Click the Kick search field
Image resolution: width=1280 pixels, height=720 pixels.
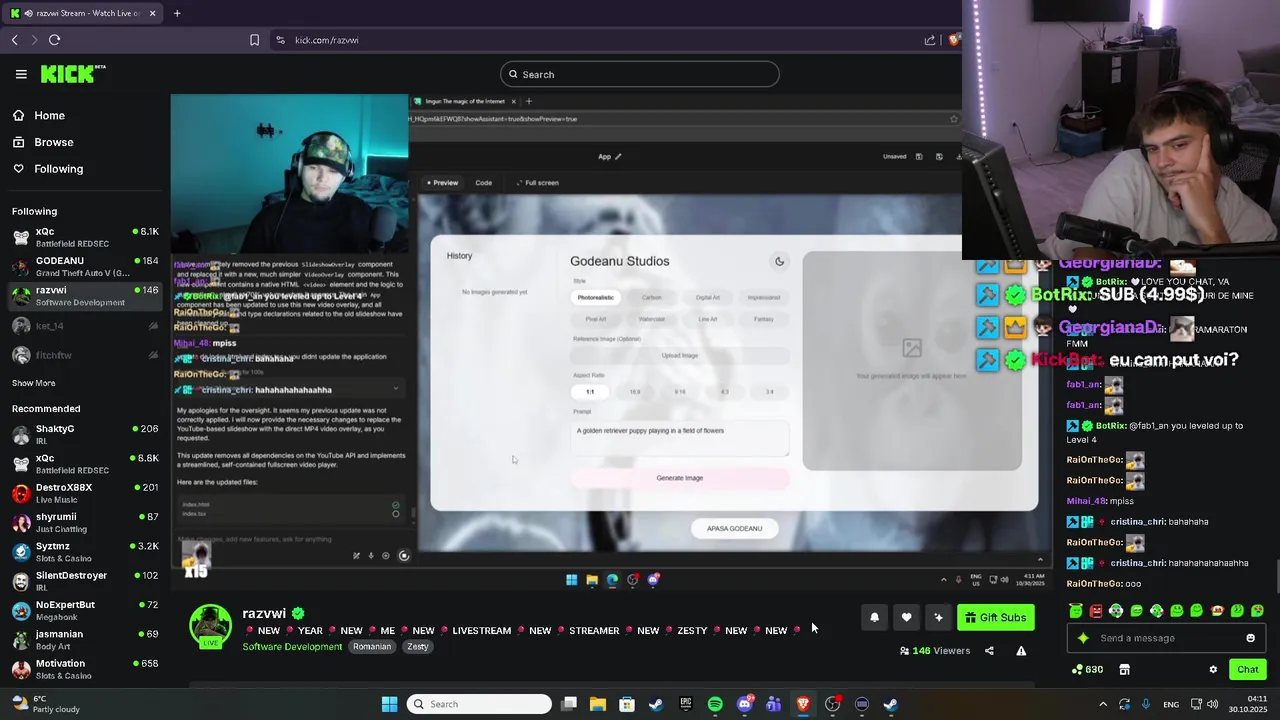pos(640,74)
